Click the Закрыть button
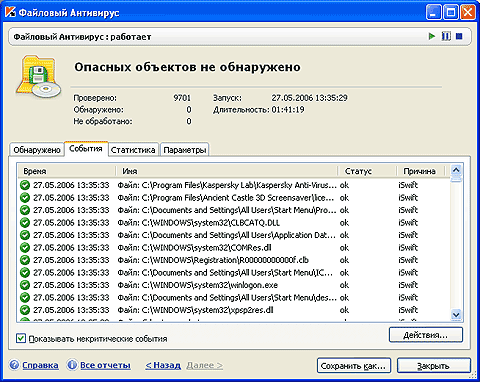 pyautogui.click(x=434, y=366)
